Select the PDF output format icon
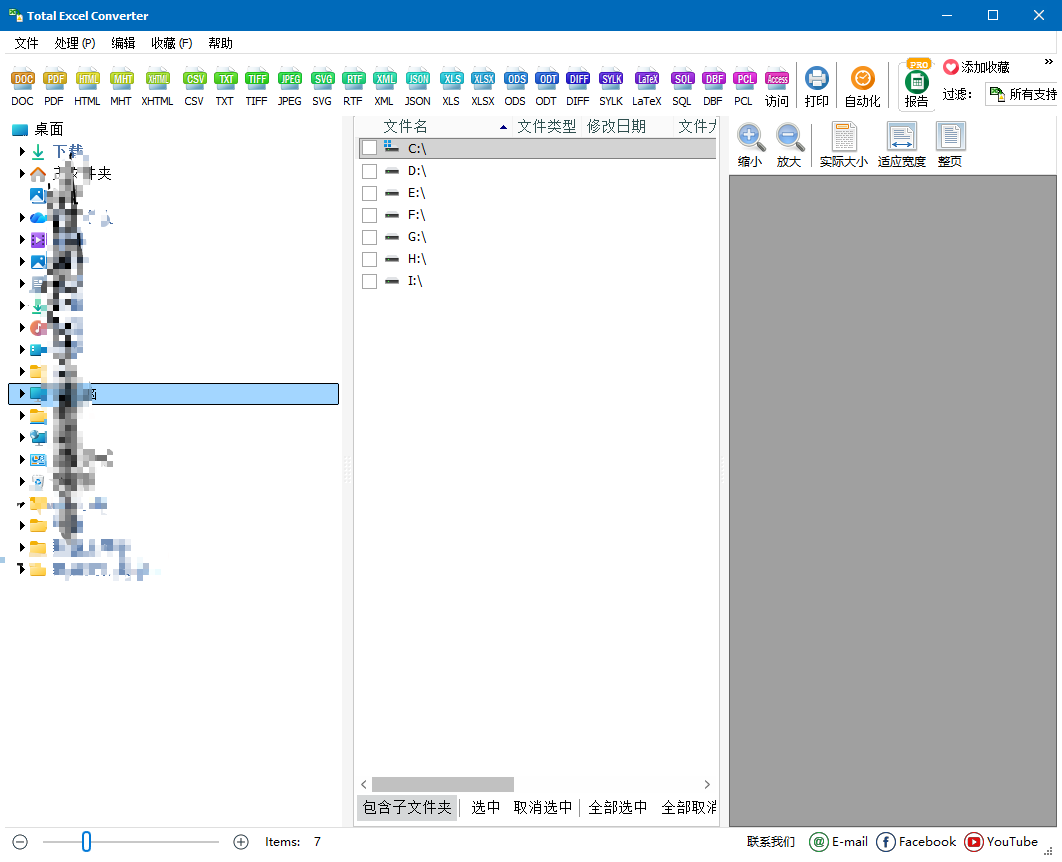1062x862 pixels. (x=55, y=85)
